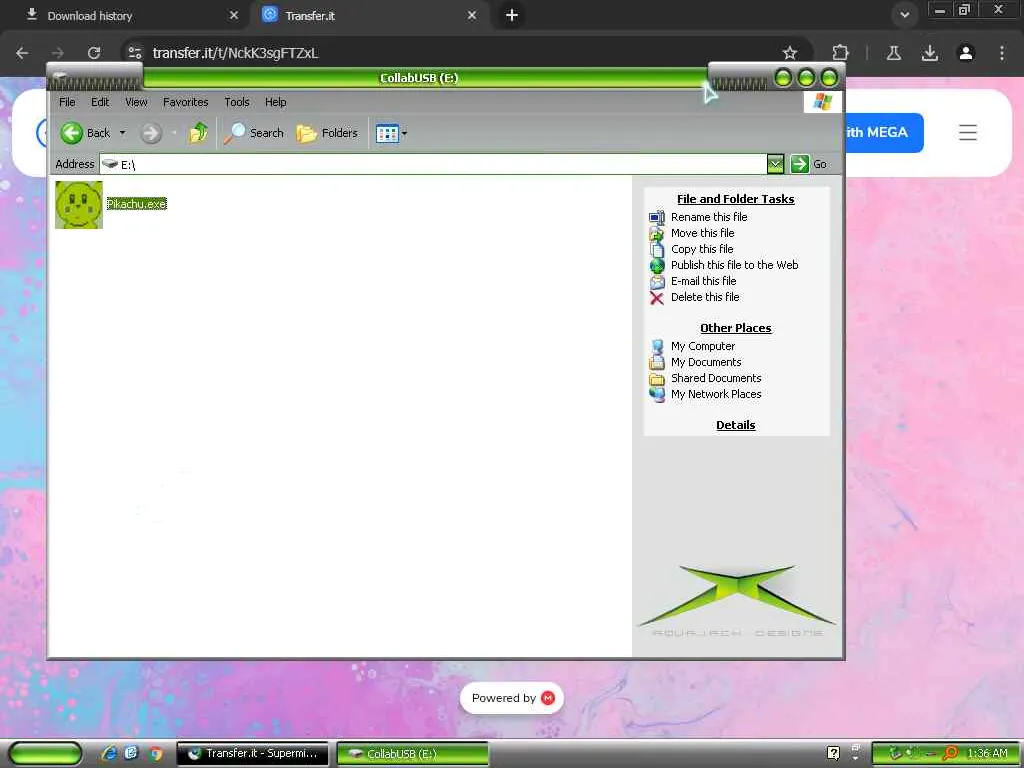Click E-mail this file

pos(703,281)
